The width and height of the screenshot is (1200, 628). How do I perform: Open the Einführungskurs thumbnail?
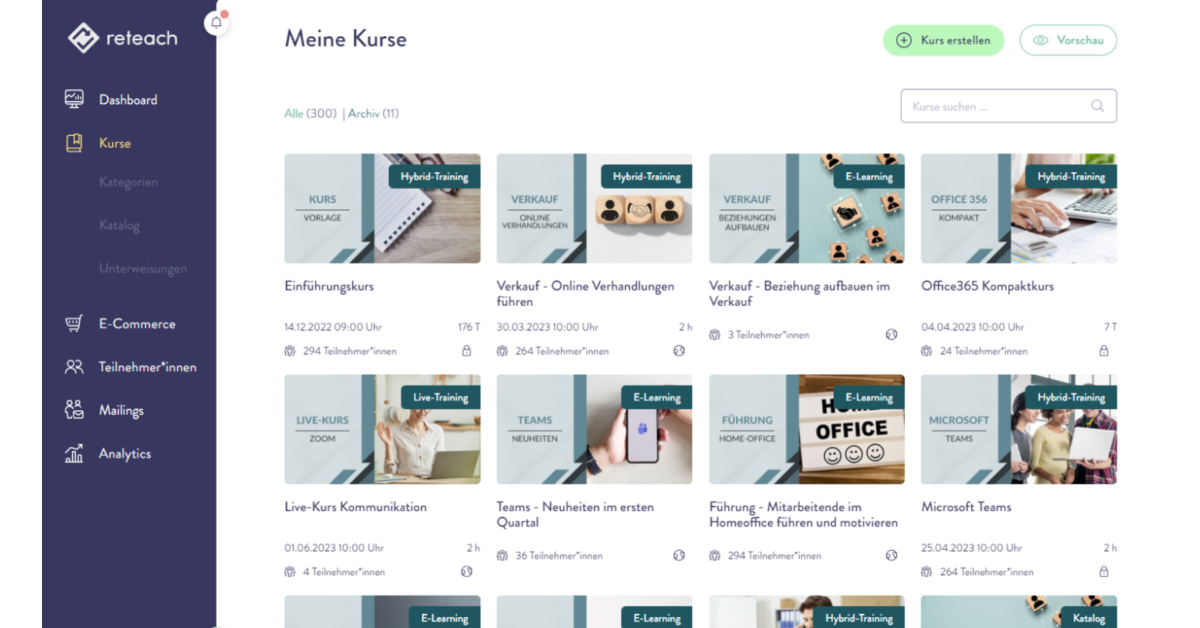382,208
